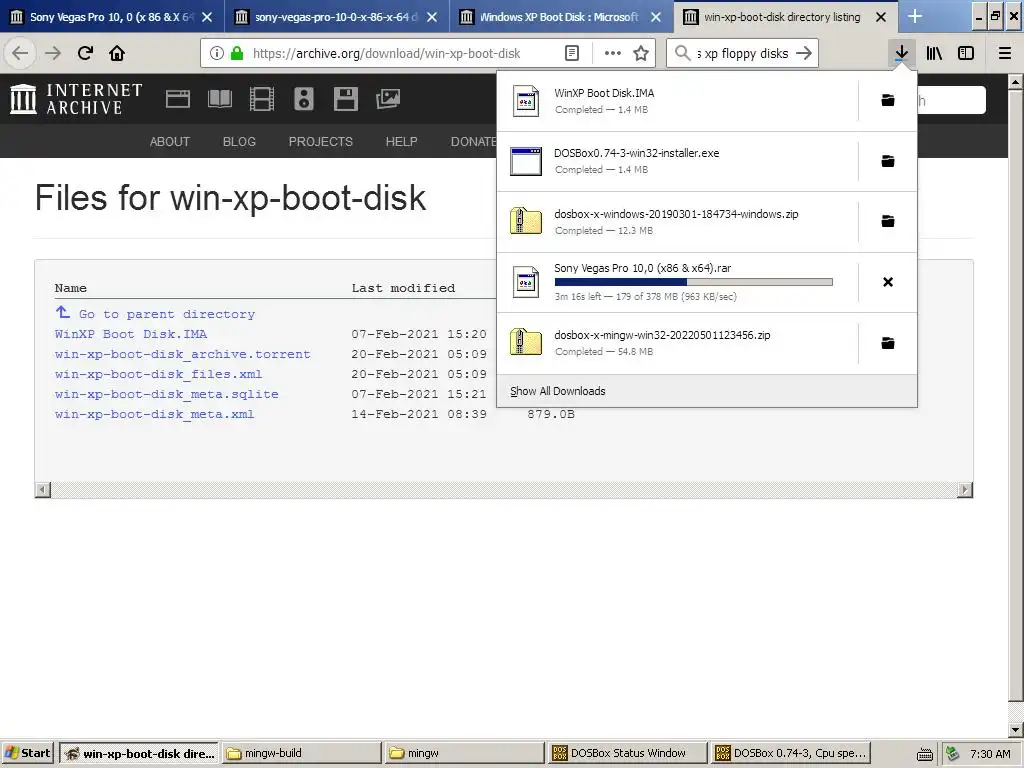Image resolution: width=1024 pixels, height=768 pixels.
Task: Switch to mingw-build taskbar window
Action: [x=302, y=753]
